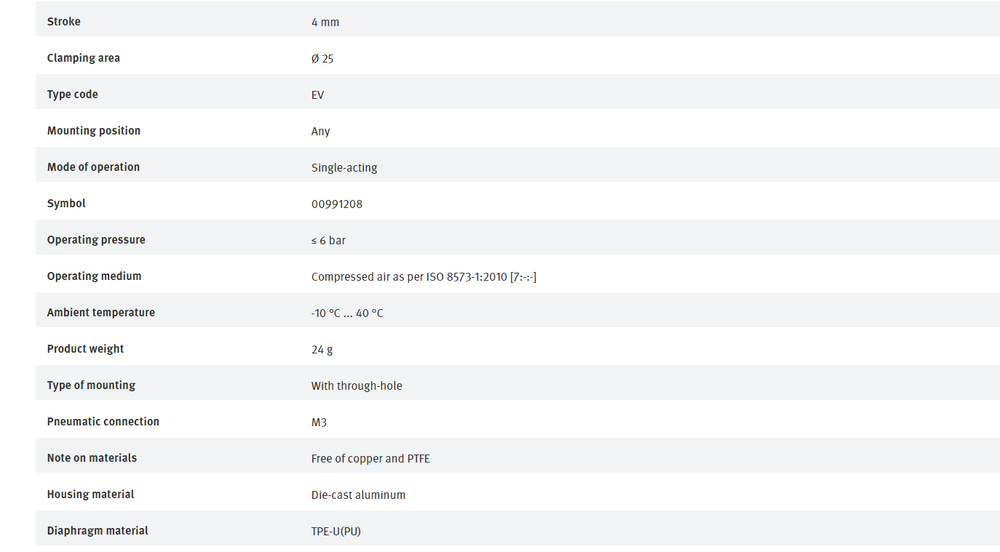The height and width of the screenshot is (552, 1000).
Task: Select the Ø 25 clamping value
Action: point(322,59)
